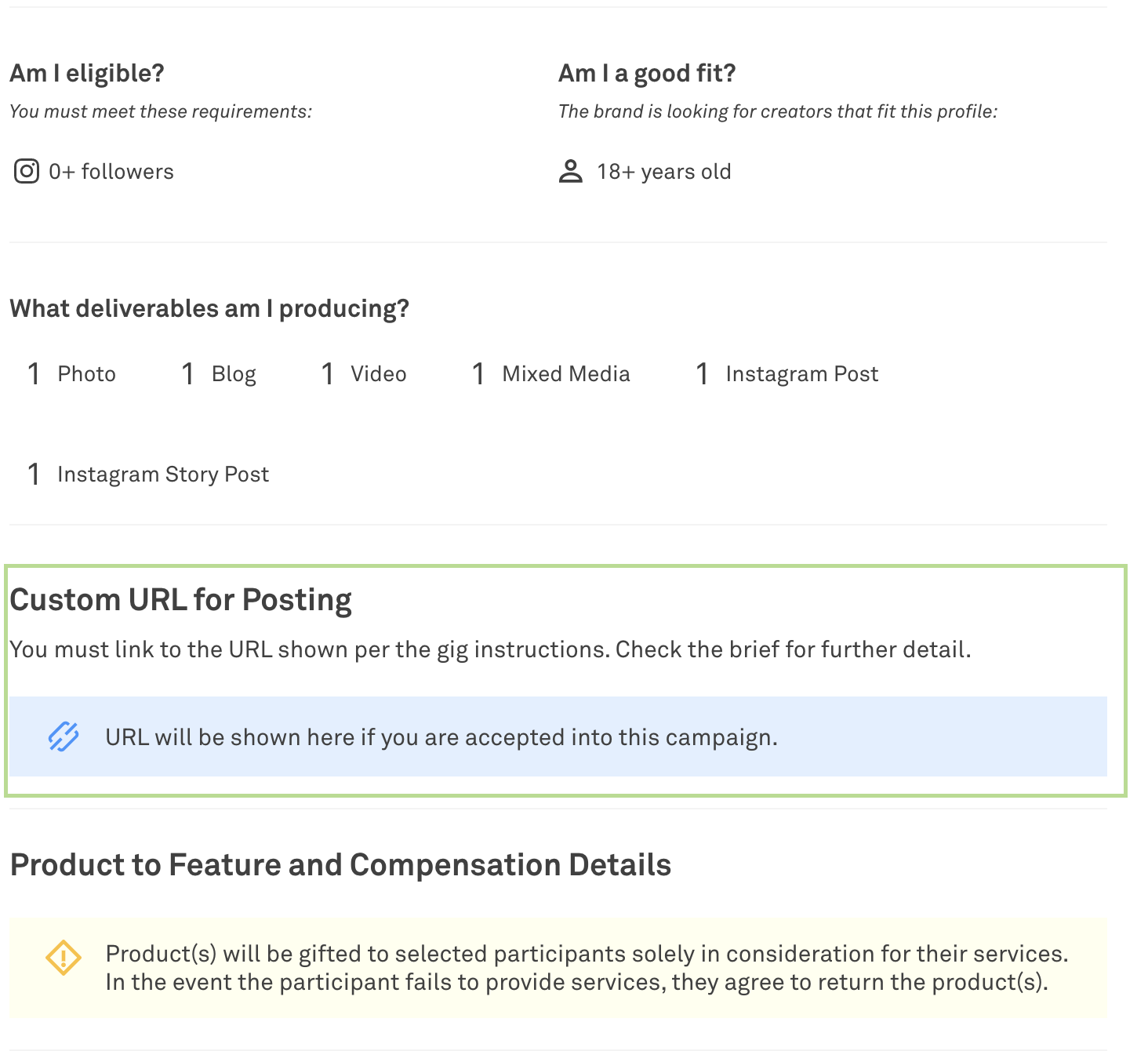Click the Blog deliverable item
The height and width of the screenshot is (1051, 1148).
pyautogui.click(x=234, y=373)
